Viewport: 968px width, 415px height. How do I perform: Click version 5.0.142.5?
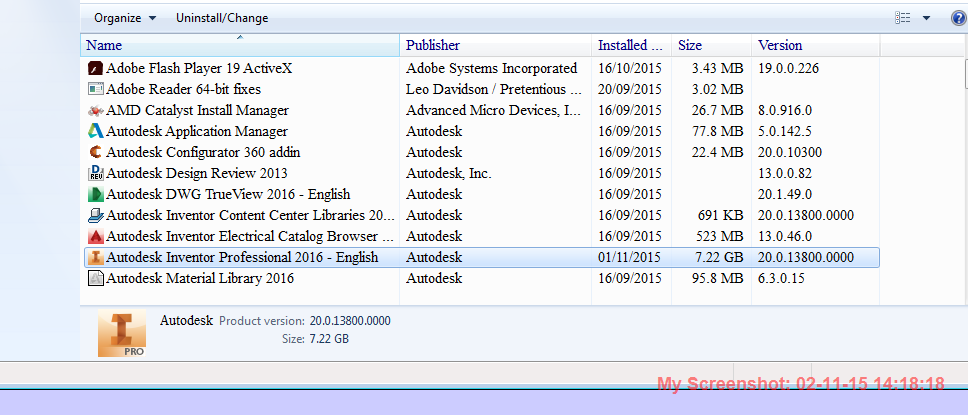pyautogui.click(x=785, y=132)
